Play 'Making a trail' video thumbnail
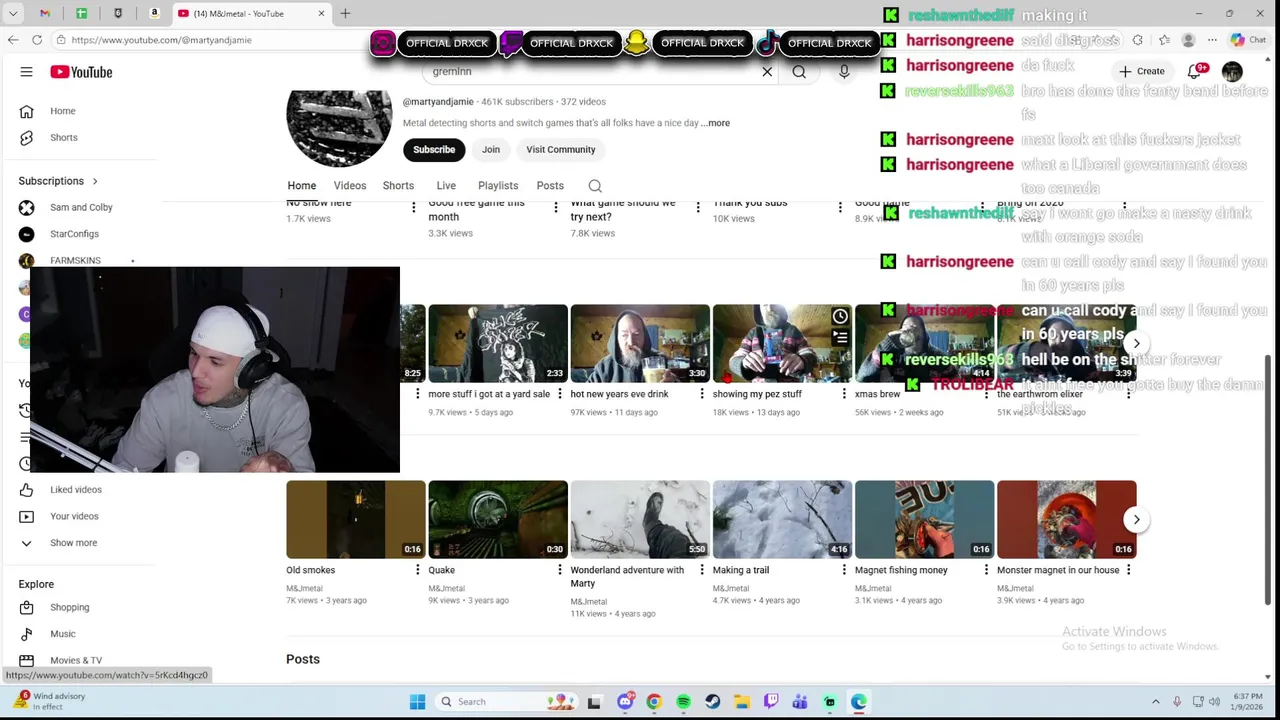This screenshot has height=720, width=1280. coord(782,519)
